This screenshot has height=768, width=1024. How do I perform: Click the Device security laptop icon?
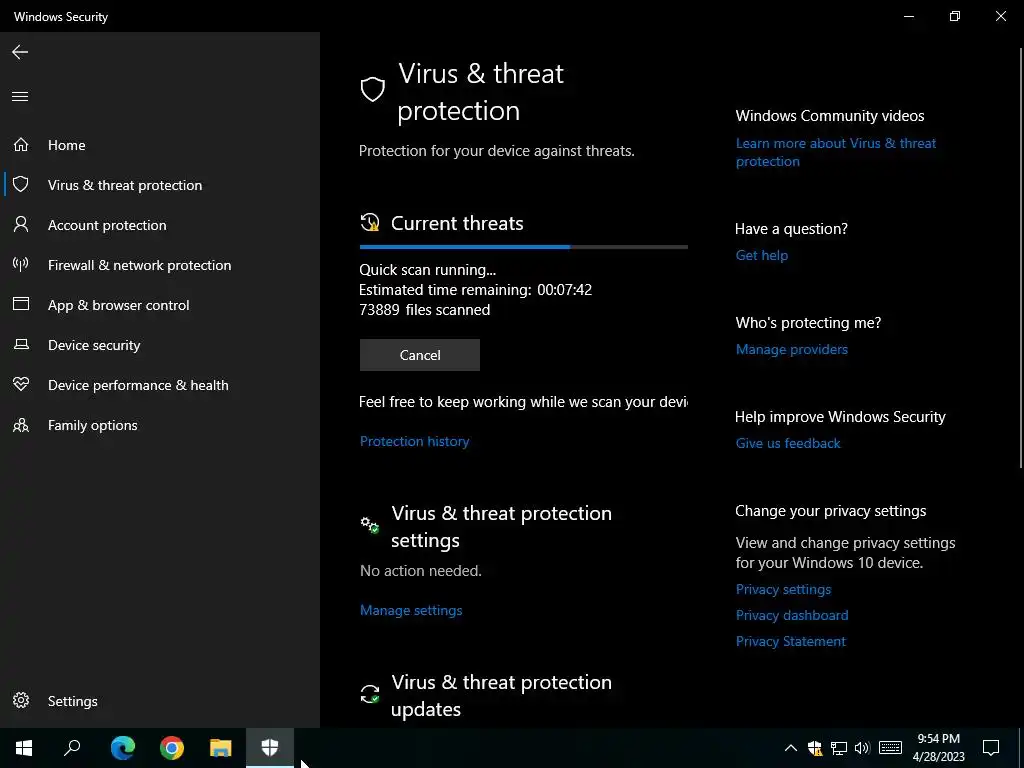(x=21, y=344)
